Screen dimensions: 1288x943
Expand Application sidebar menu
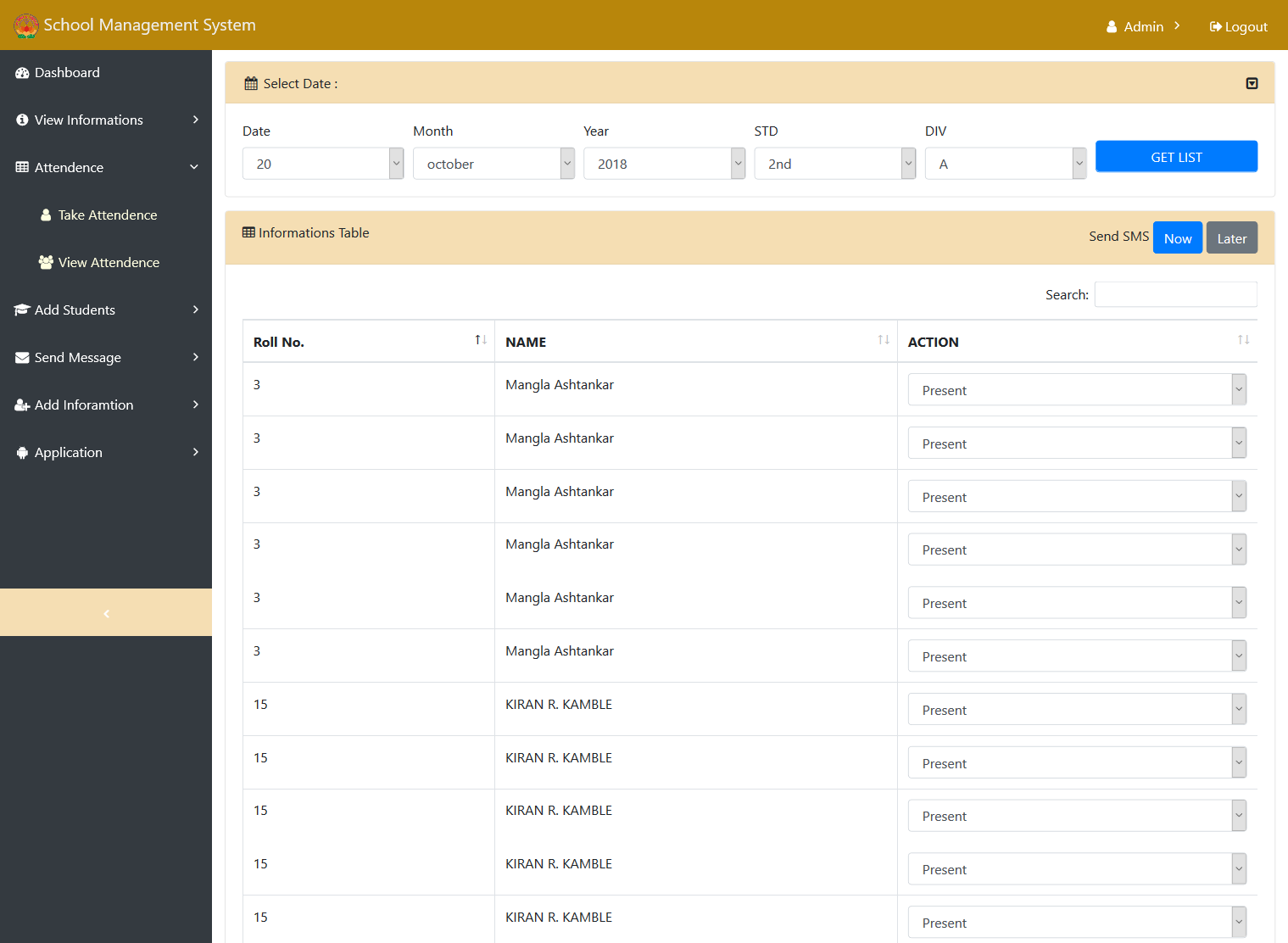click(106, 453)
